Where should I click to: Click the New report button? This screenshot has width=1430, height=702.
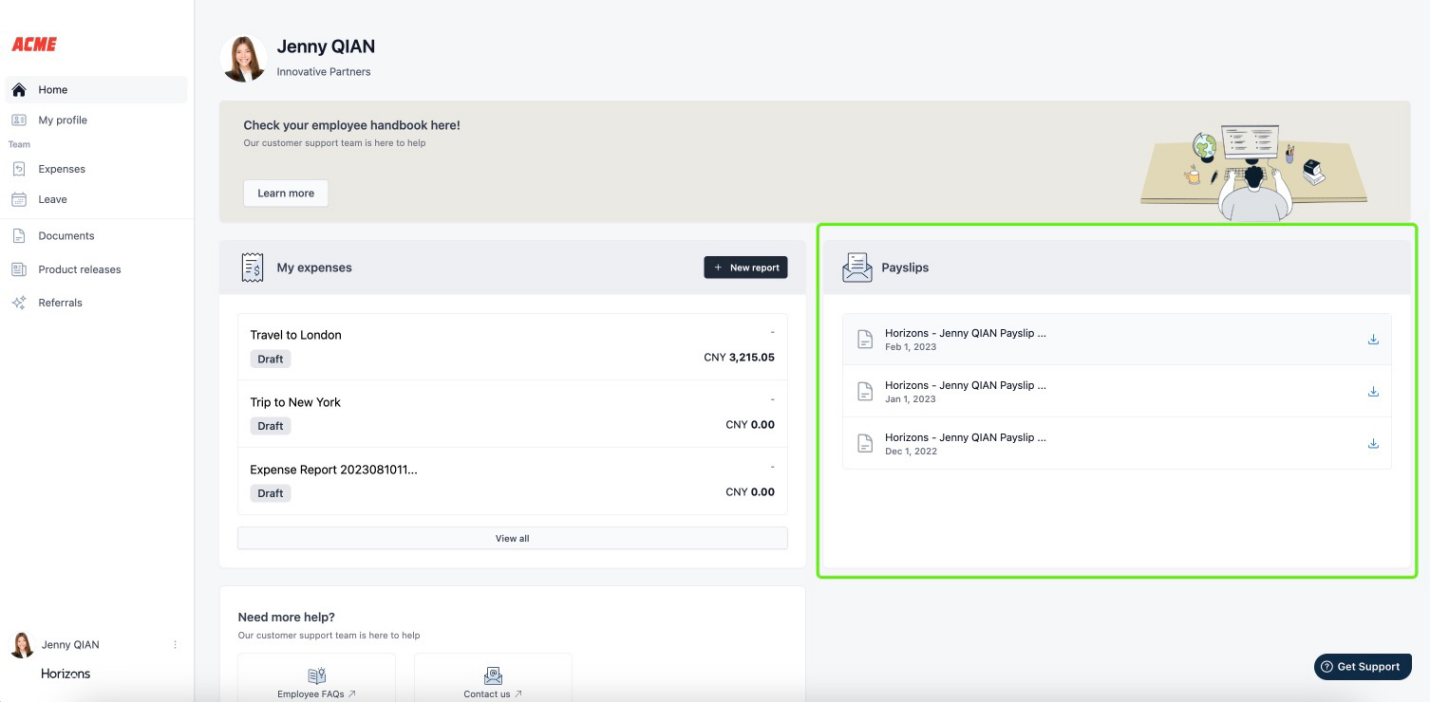(x=745, y=268)
